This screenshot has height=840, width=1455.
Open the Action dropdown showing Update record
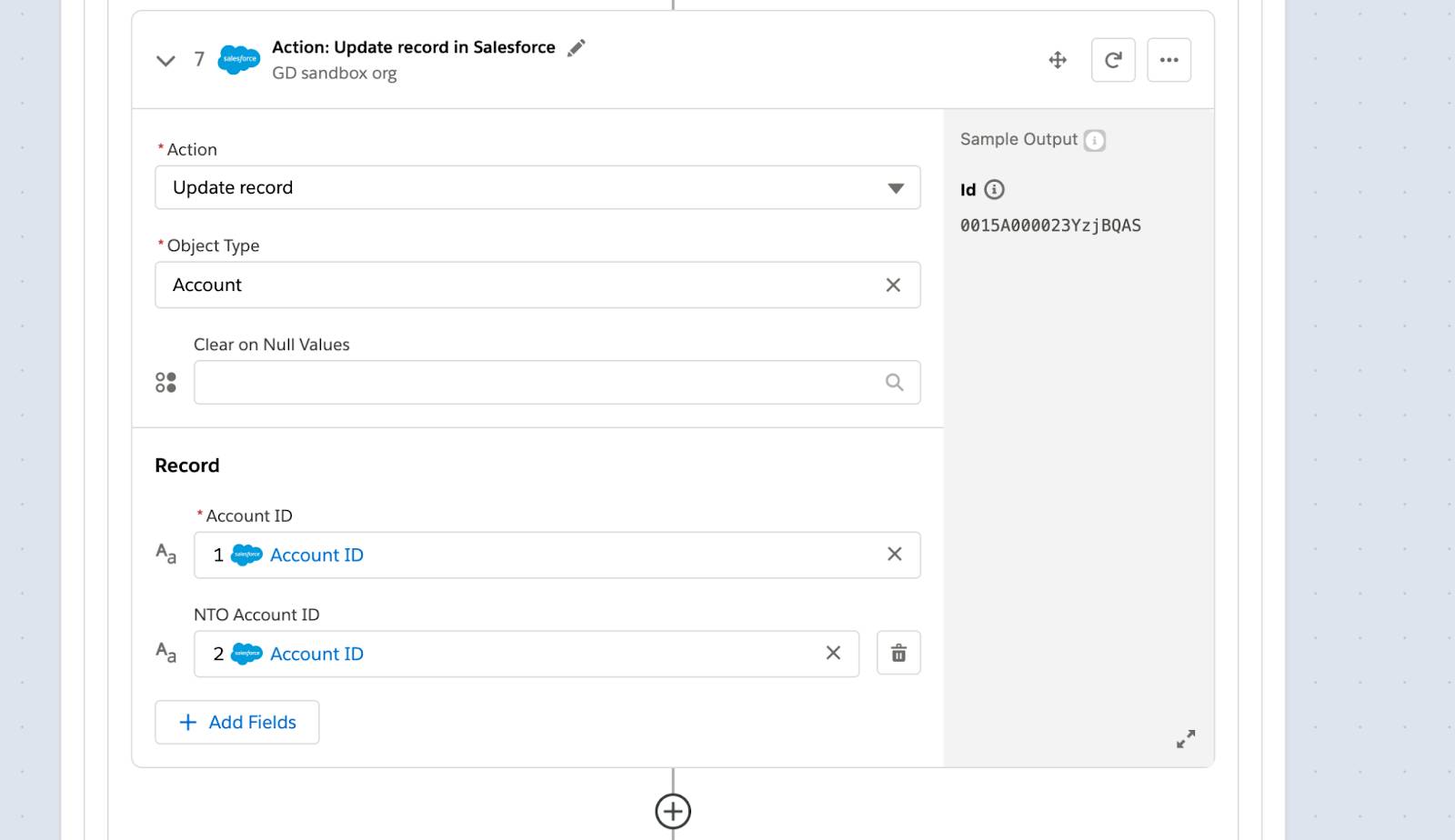[537, 187]
